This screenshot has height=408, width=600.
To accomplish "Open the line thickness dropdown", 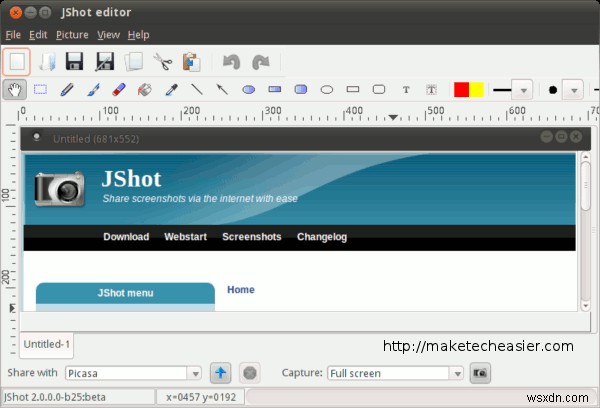I will point(523,90).
